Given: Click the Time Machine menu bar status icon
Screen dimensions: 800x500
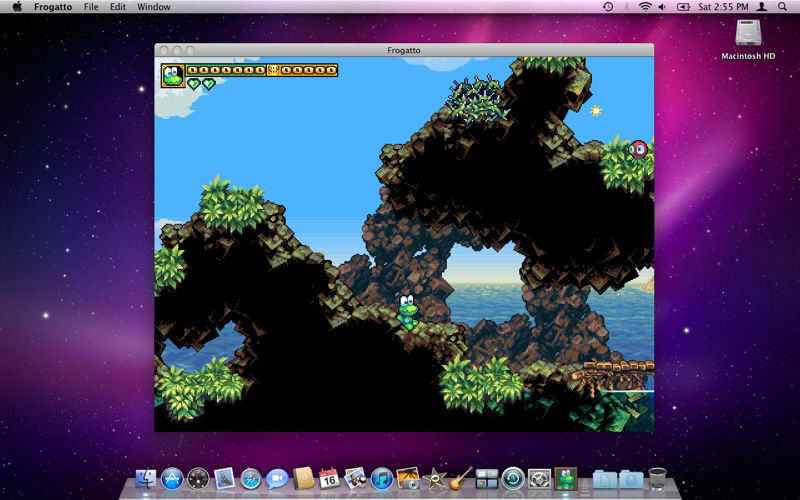Looking at the screenshot, I should [608, 7].
